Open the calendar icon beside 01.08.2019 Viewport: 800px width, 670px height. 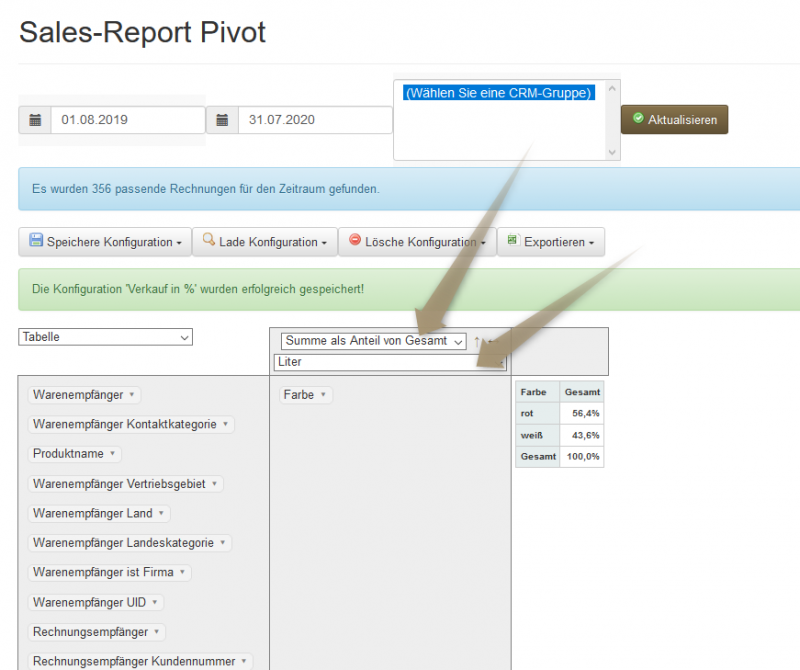coord(35,119)
